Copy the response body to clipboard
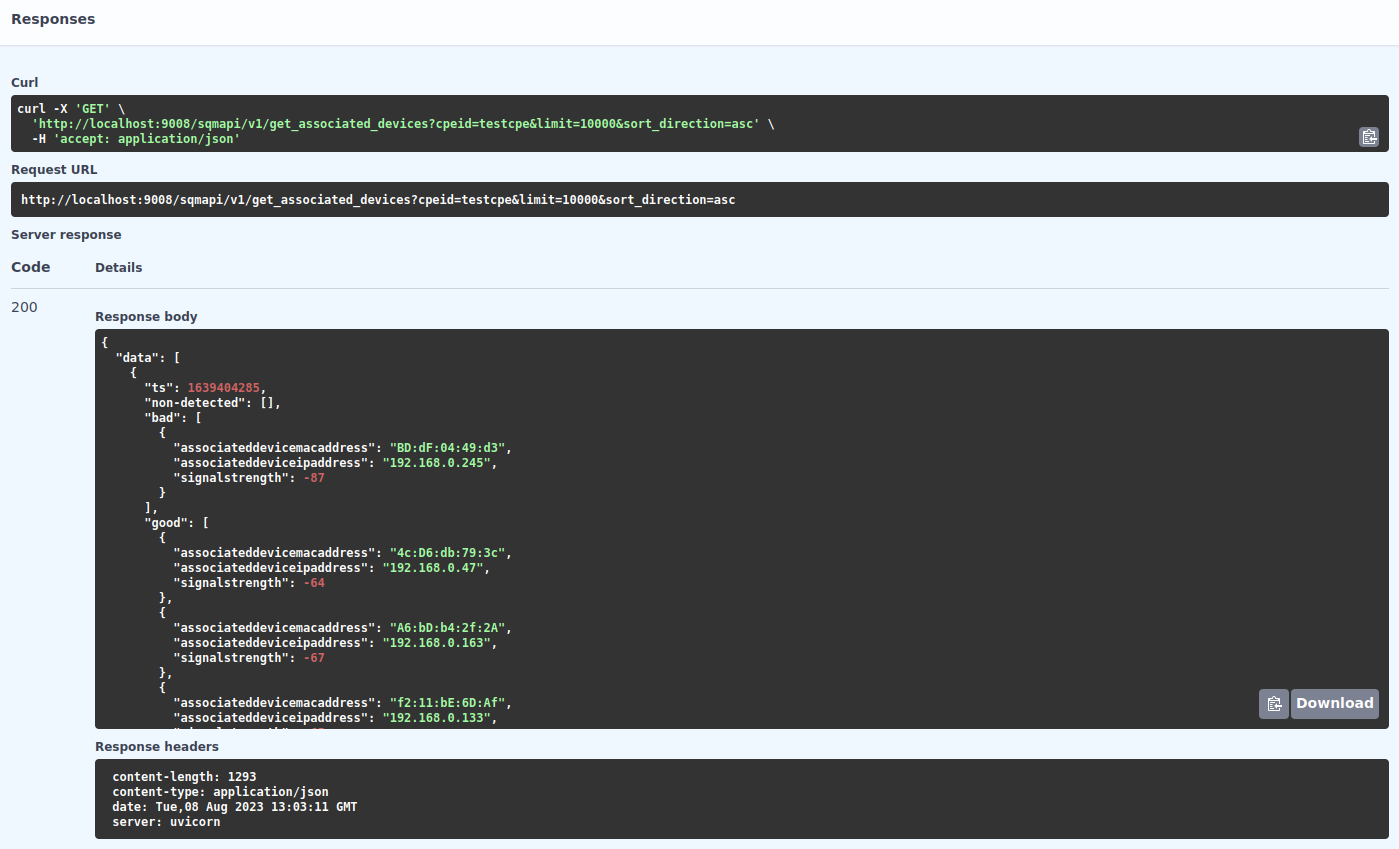 tap(1273, 703)
